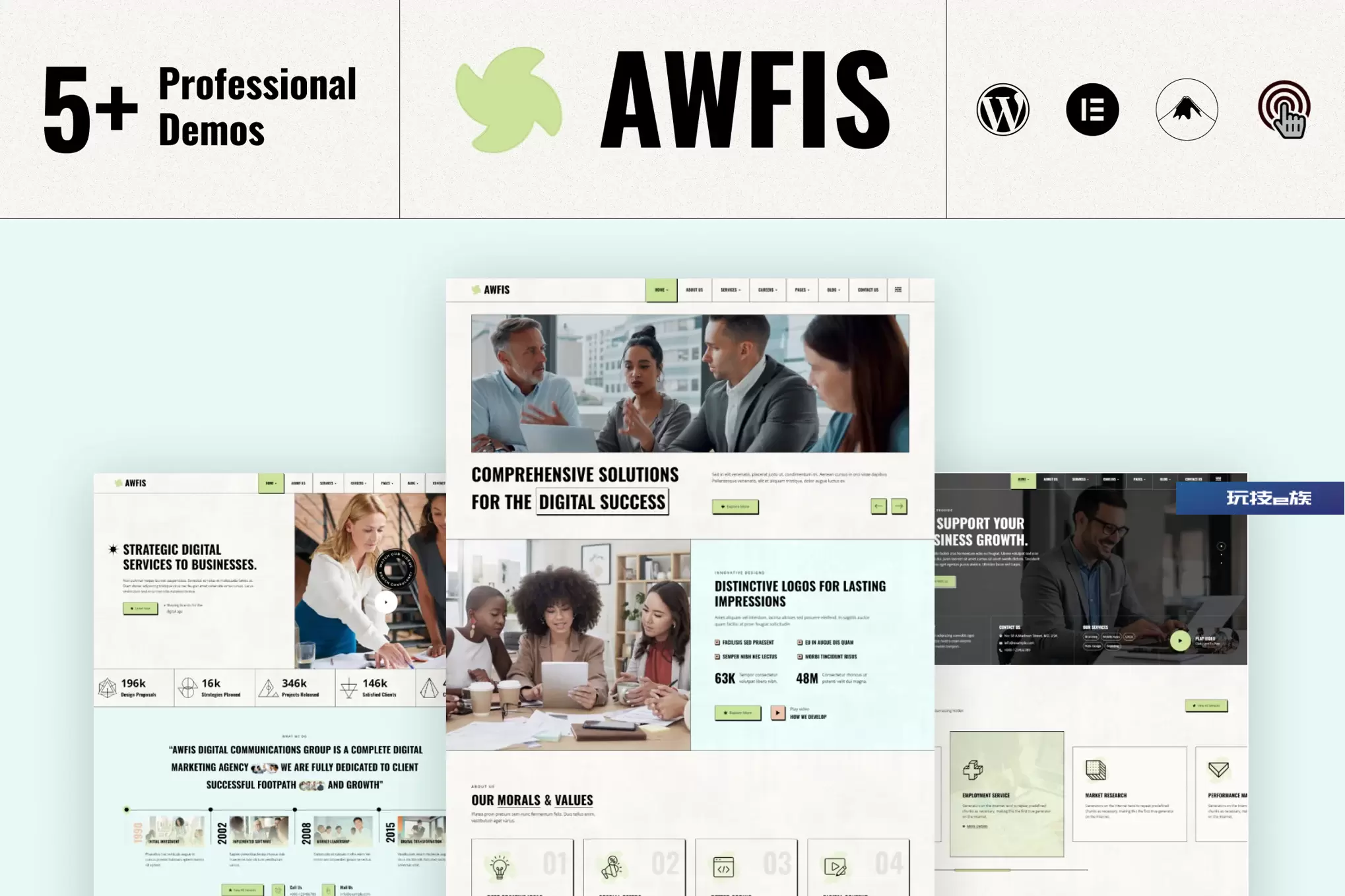Open About Us in center demo nav
Screen dimensions: 1345x896
pos(694,290)
